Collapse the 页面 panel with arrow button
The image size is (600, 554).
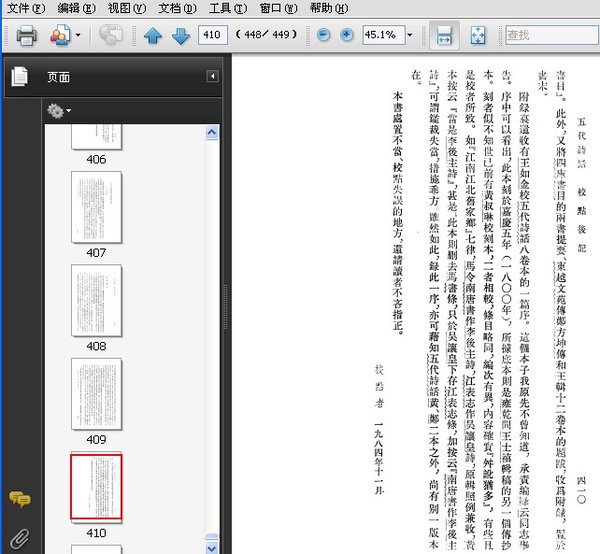point(212,76)
